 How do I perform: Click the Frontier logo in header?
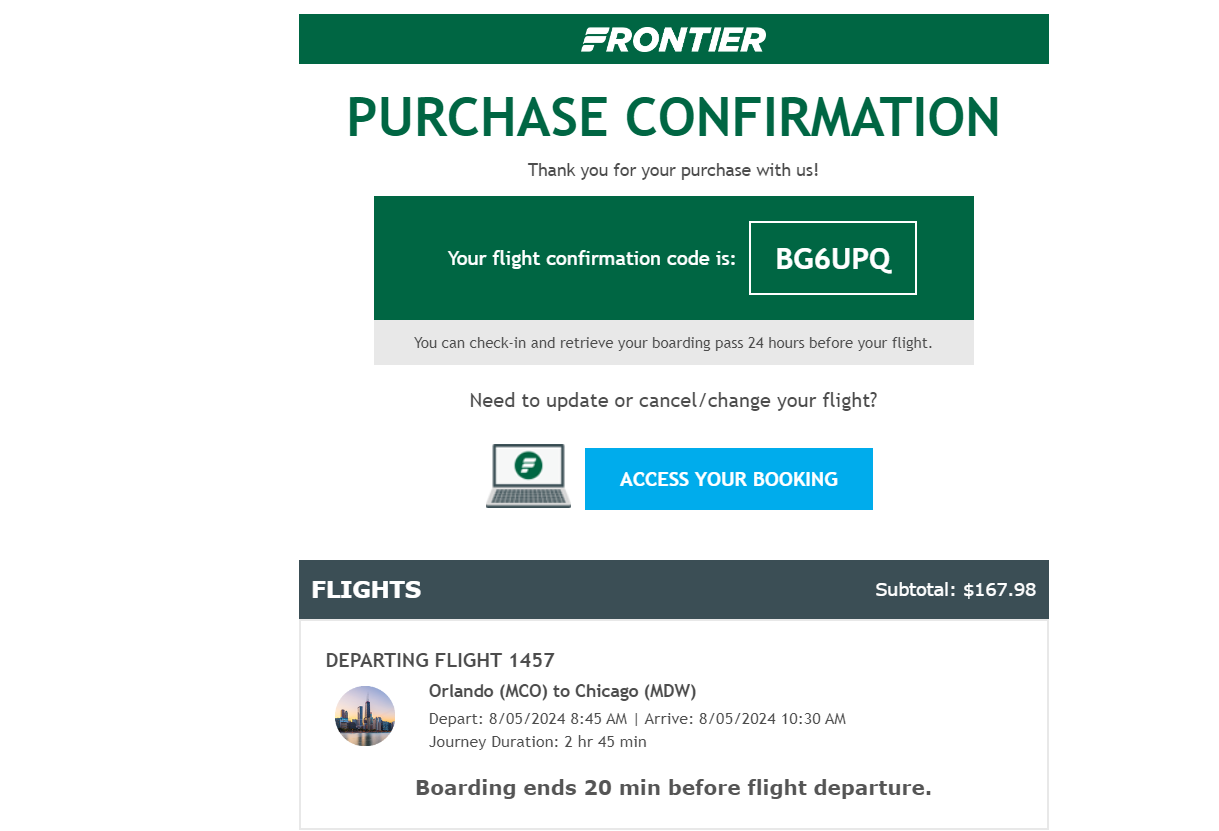point(674,39)
